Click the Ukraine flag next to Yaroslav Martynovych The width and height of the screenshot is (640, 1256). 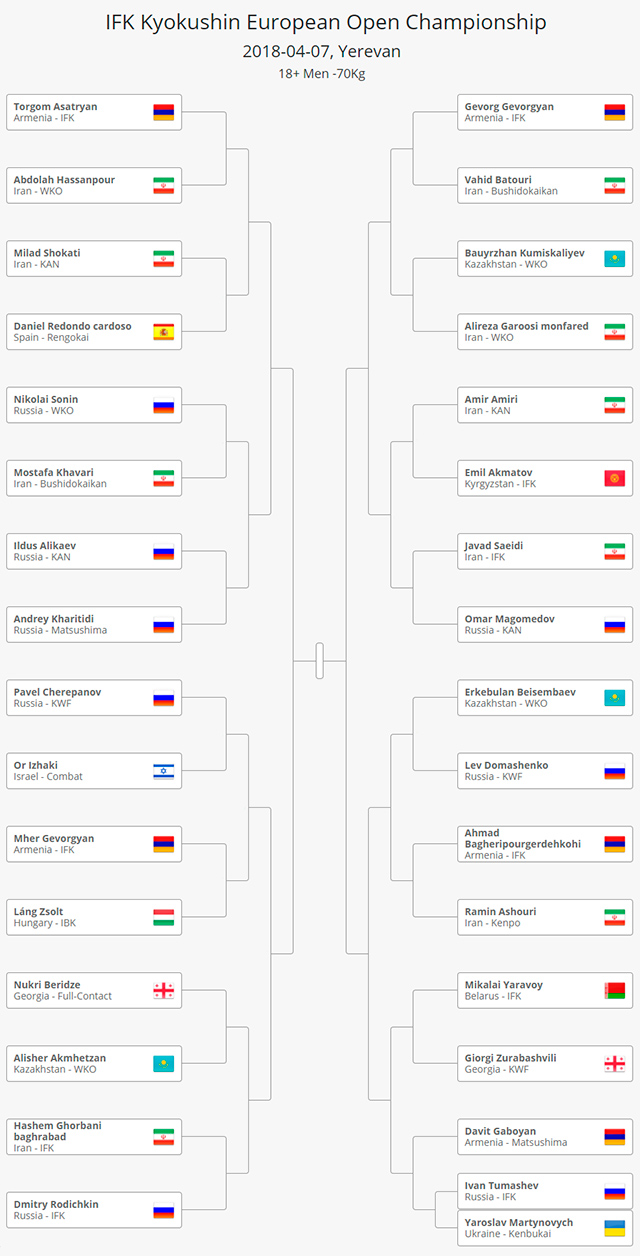pyautogui.click(x=615, y=1228)
